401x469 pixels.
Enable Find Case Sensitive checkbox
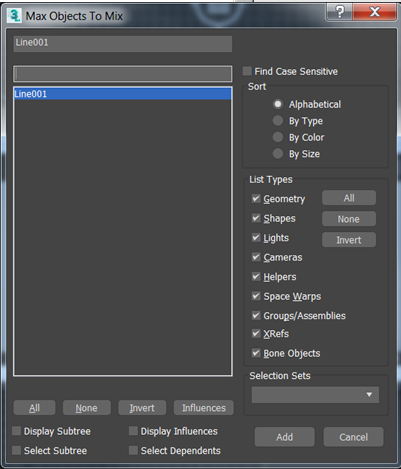click(247, 71)
